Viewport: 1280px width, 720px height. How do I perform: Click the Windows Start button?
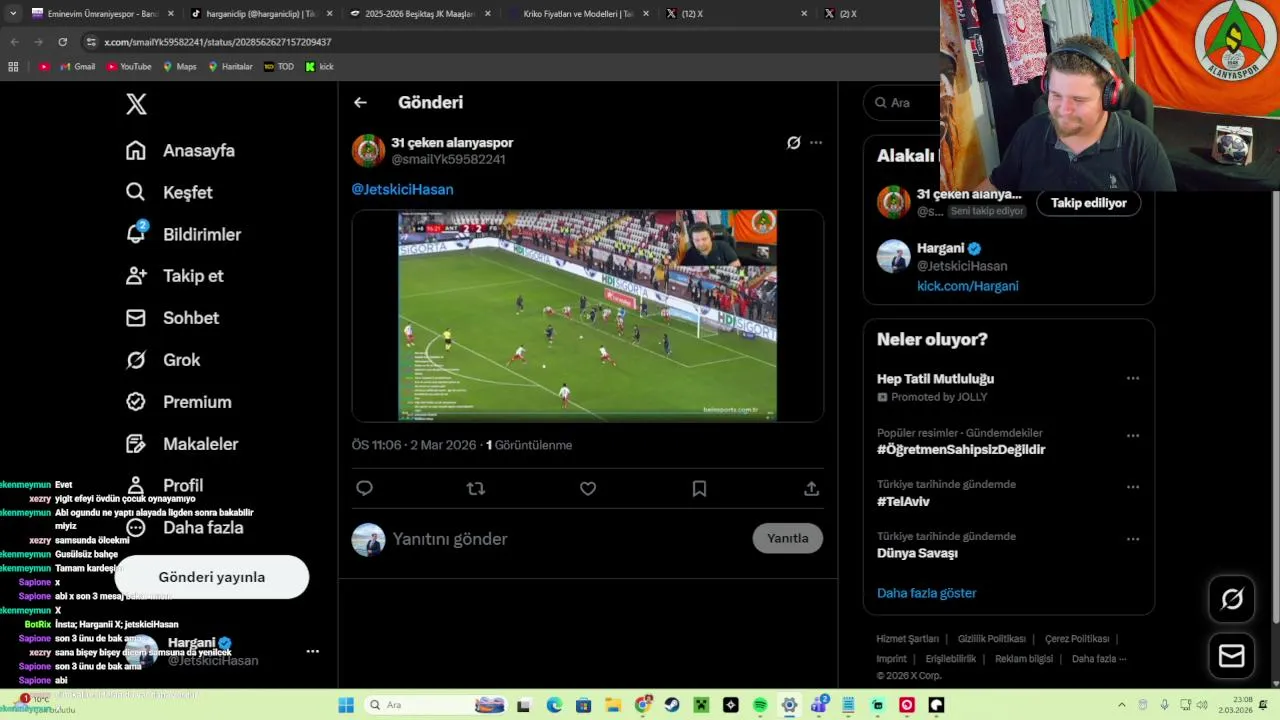coord(346,705)
